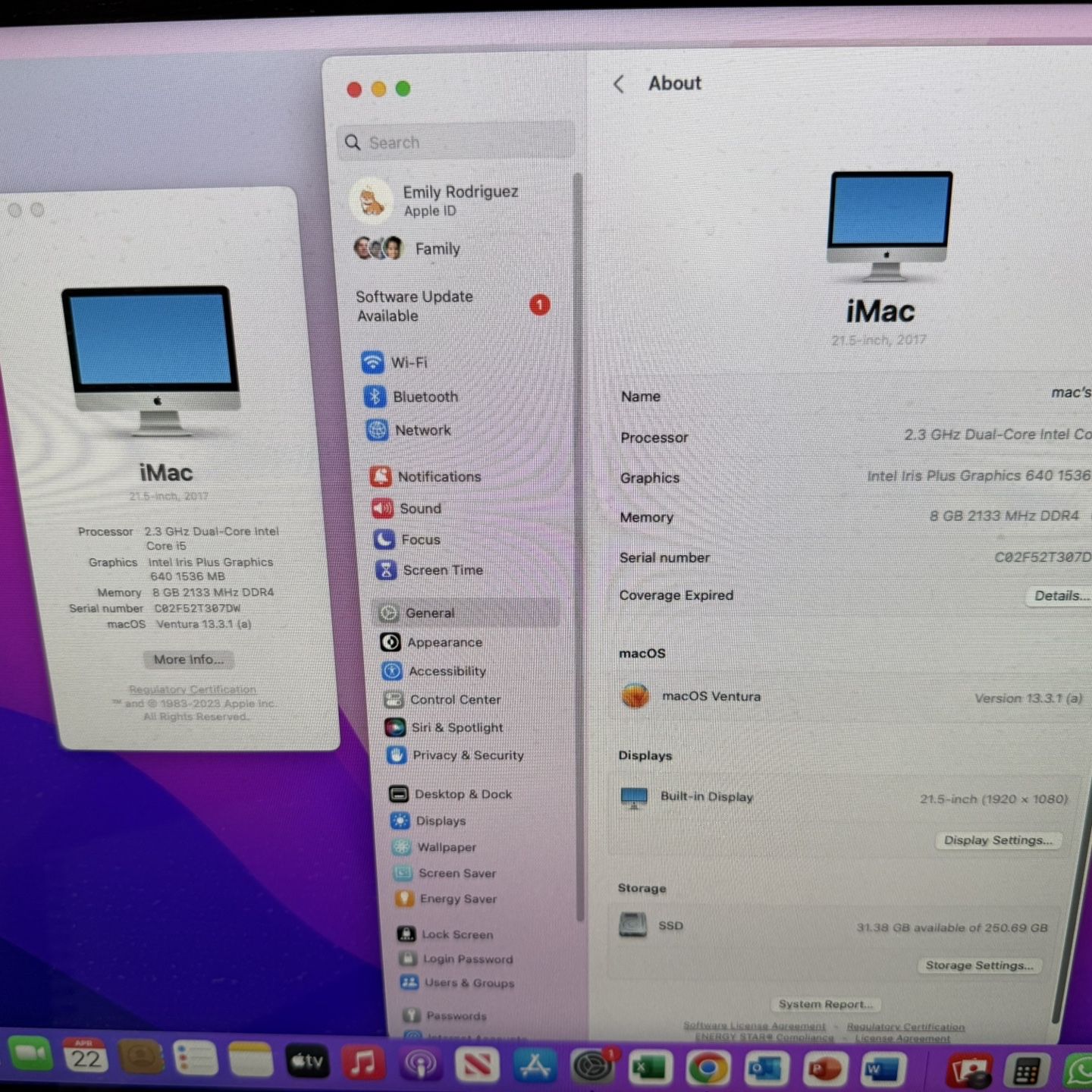Open Display Settings from the About page

pos(998,840)
